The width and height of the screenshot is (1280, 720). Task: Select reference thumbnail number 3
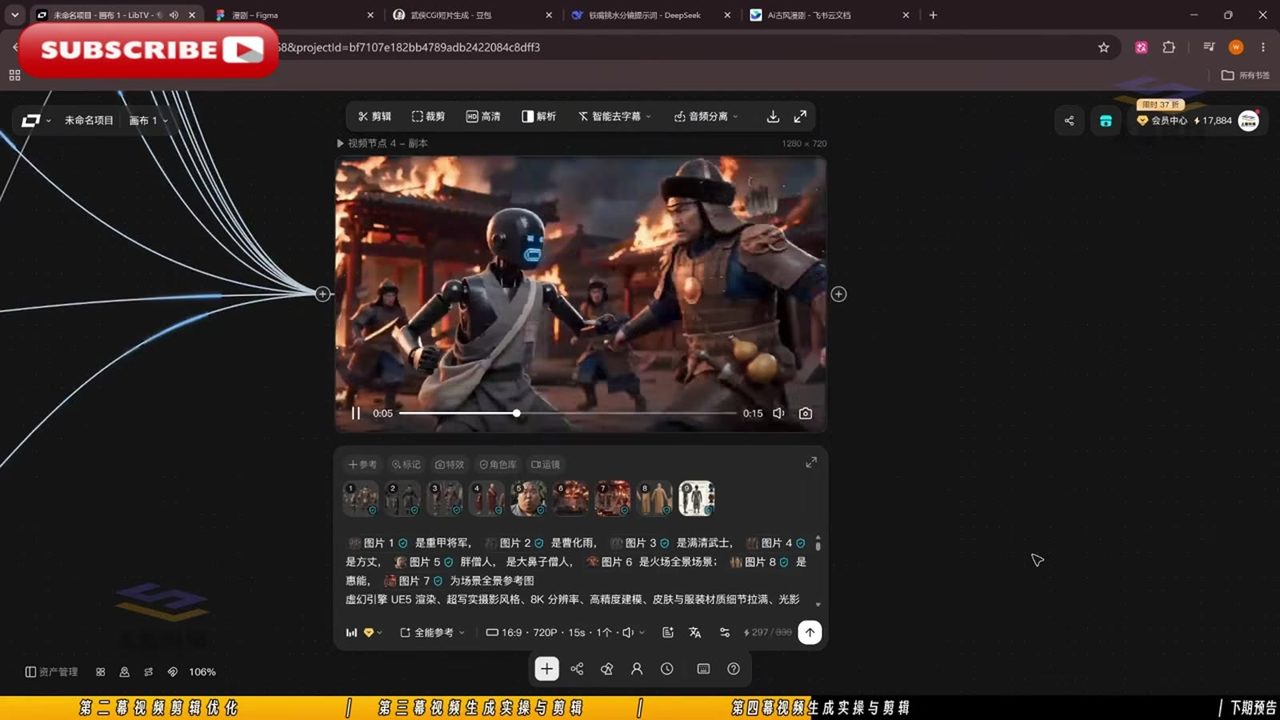click(x=445, y=498)
